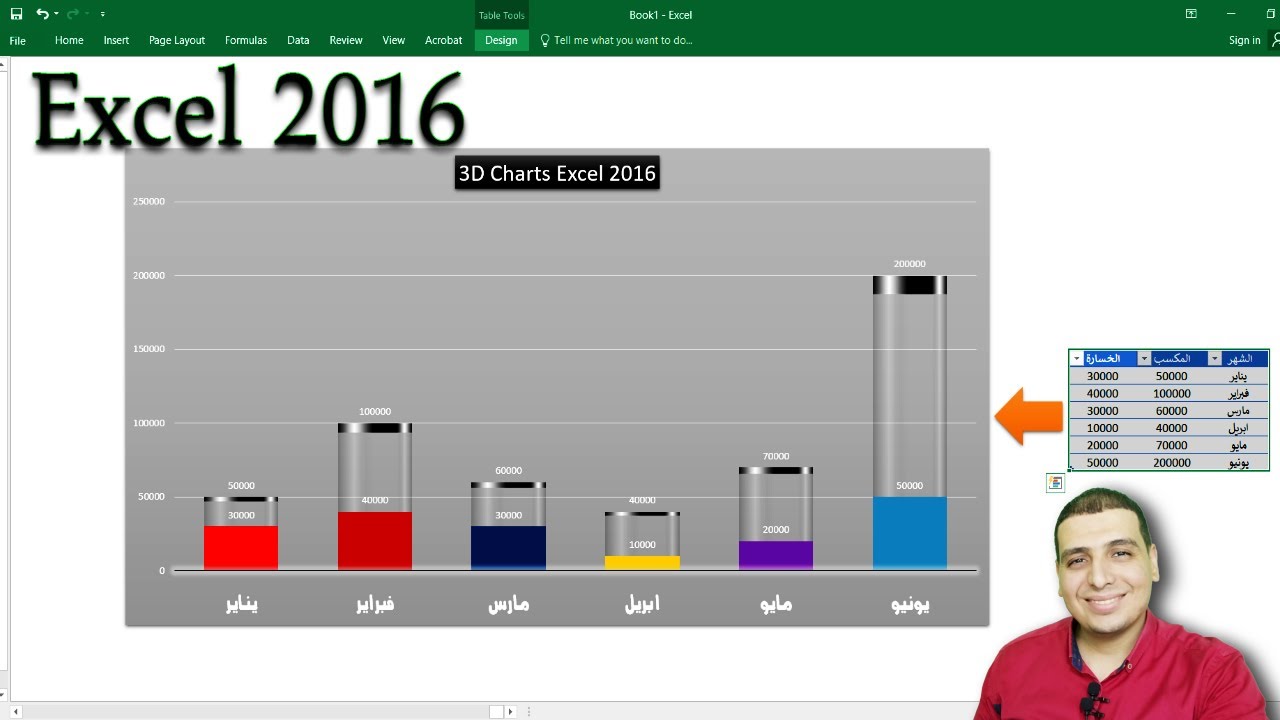The image size is (1280, 720).
Task: Open Ribbon Display Options
Action: pos(1191,14)
